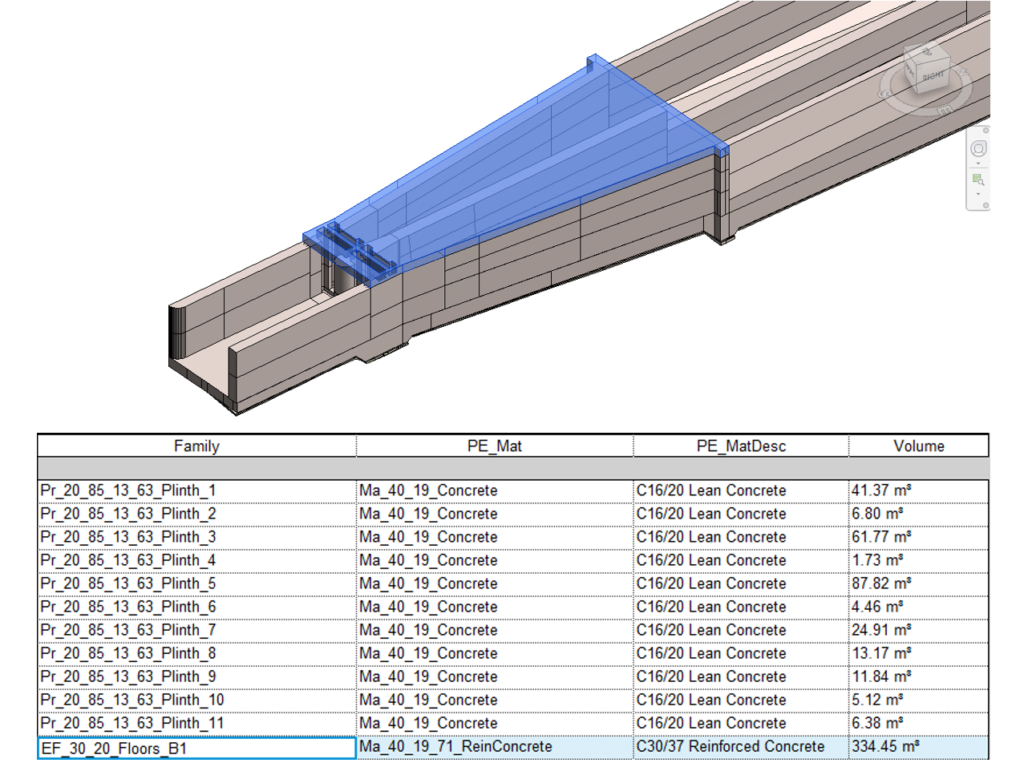Click the C30/37 Reinforced Concrete description cell

coord(740,747)
